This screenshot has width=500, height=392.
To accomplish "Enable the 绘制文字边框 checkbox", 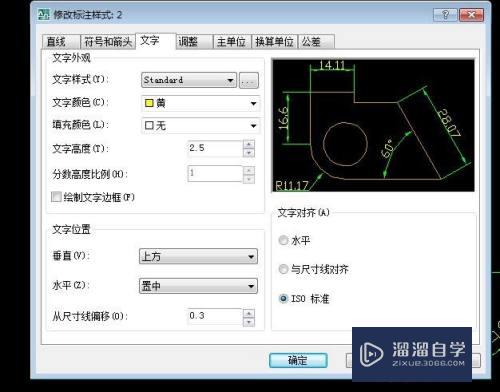I will pyautogui.click(x=56, y=197).
